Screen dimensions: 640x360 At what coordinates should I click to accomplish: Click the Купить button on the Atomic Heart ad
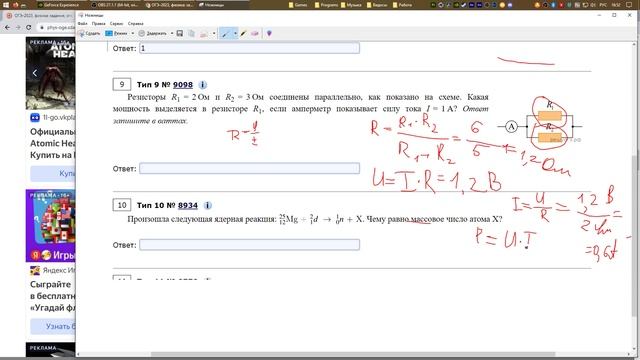[53, 173]
